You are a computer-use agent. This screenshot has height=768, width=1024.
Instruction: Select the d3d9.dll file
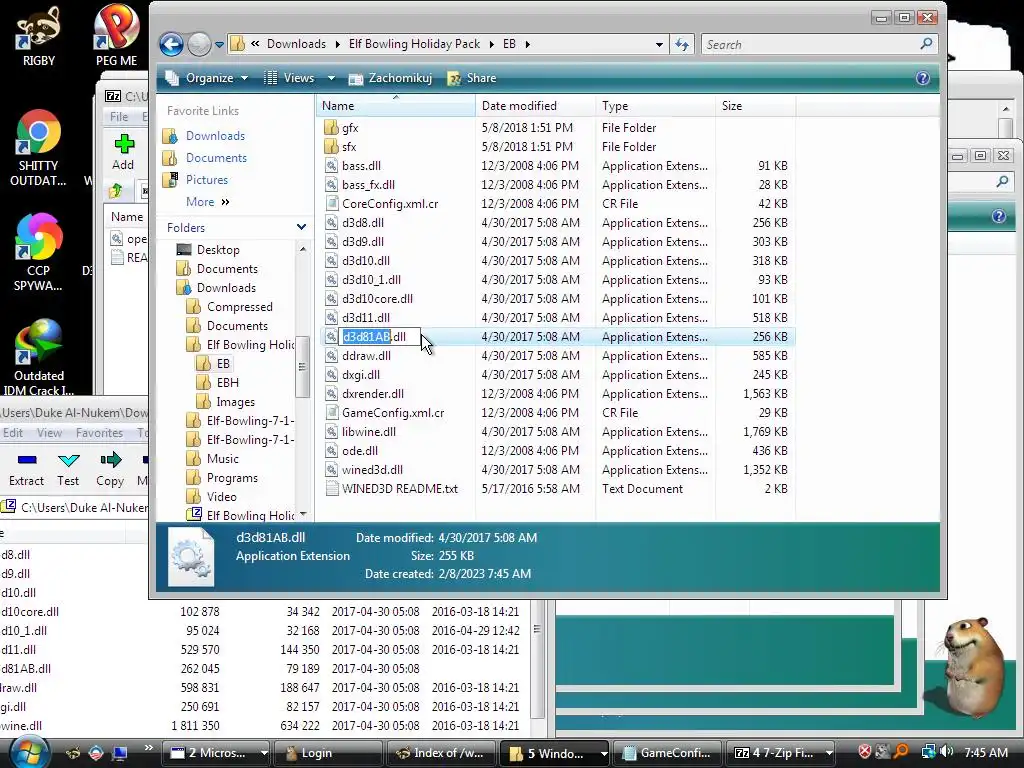coord(363,242)
